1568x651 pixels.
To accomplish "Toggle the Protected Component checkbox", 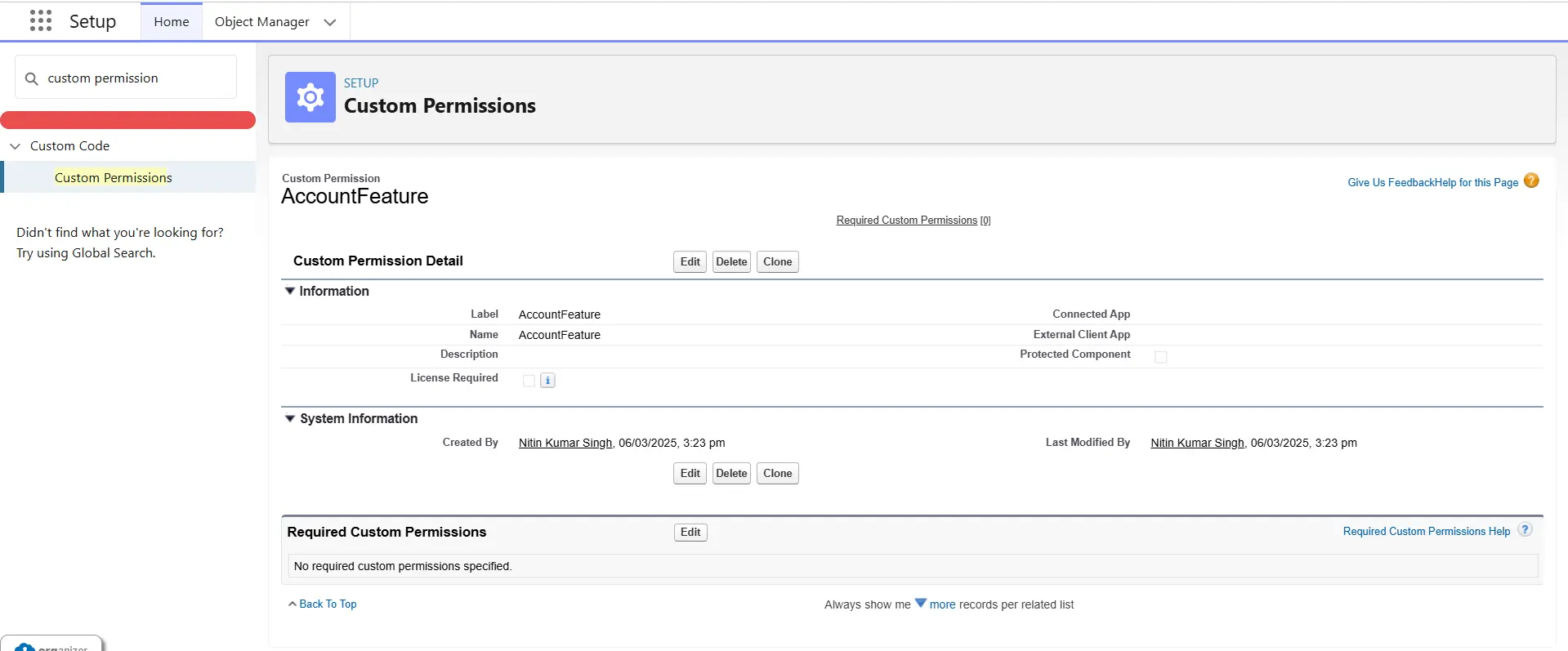I will point(1160,357).
